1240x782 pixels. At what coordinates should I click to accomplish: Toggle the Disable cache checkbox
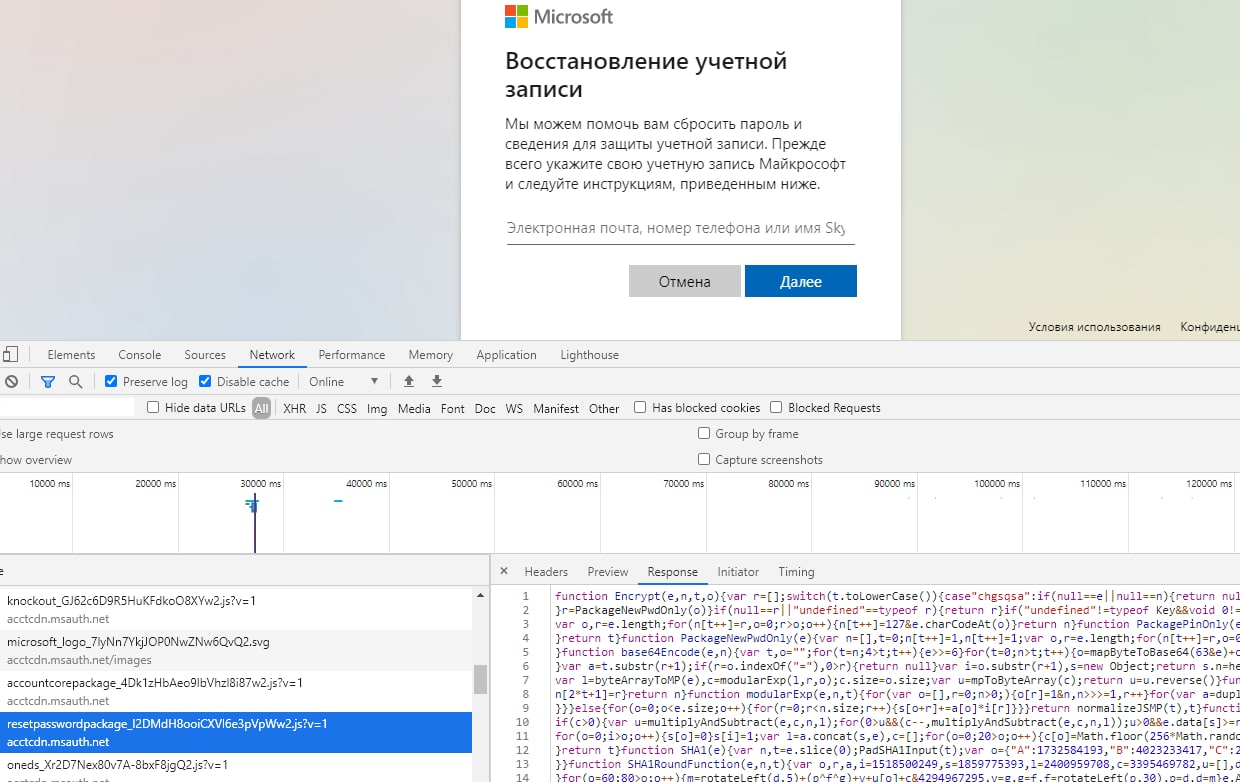tap(205, 381)
